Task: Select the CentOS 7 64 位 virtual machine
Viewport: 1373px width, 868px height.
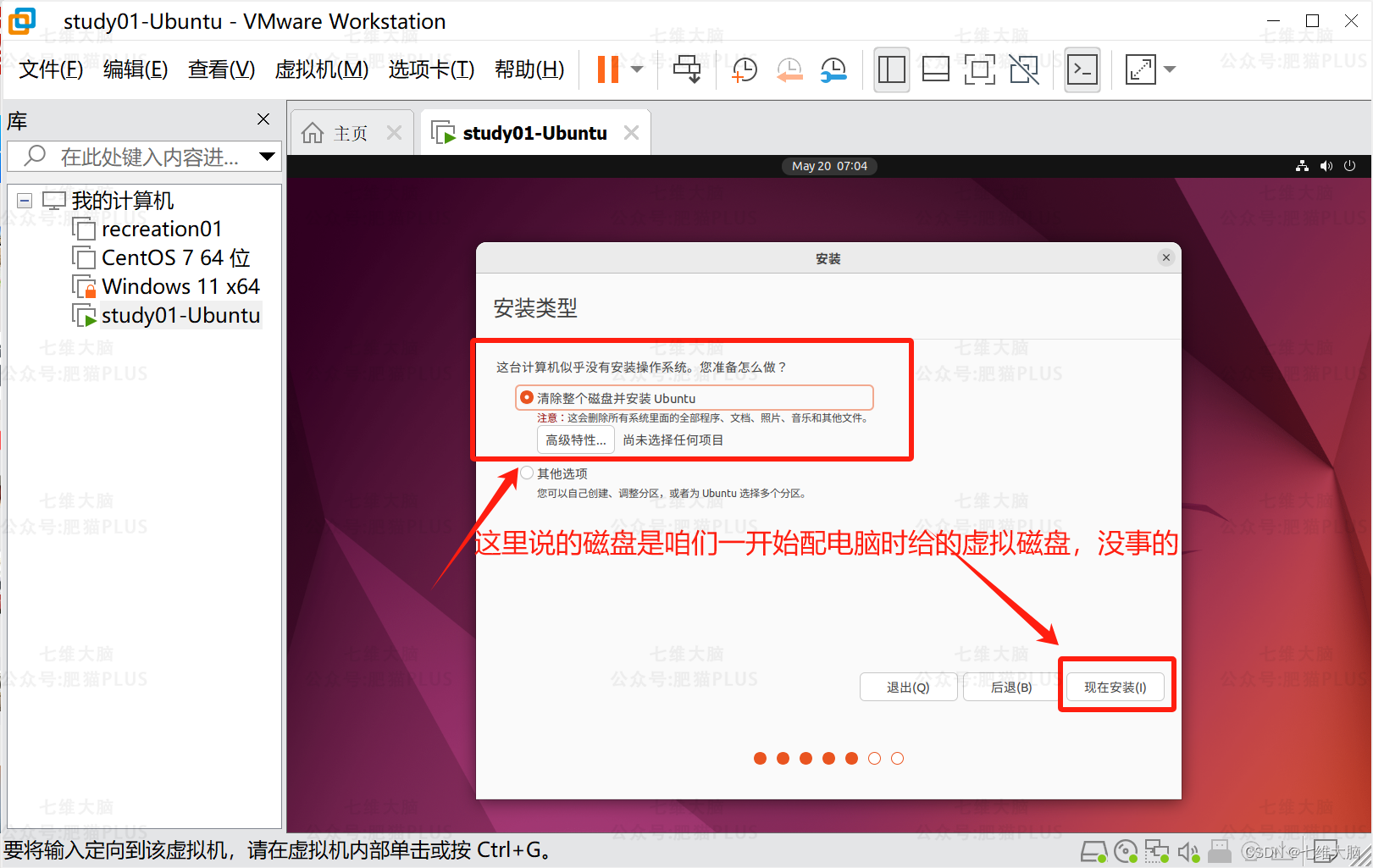Action: (175, 257)
